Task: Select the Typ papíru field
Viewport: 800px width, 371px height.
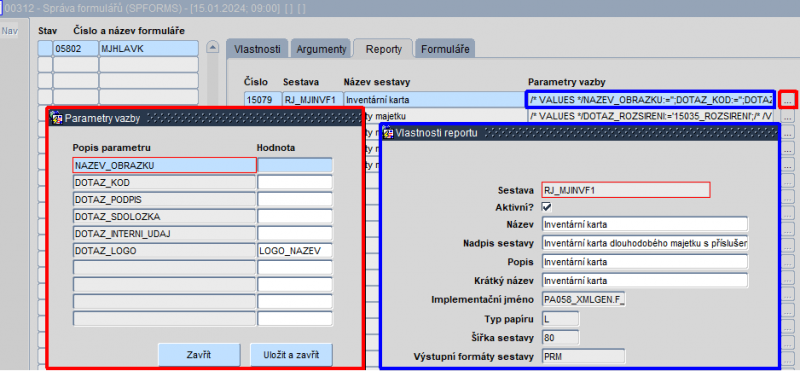Action: pos(560,319)
